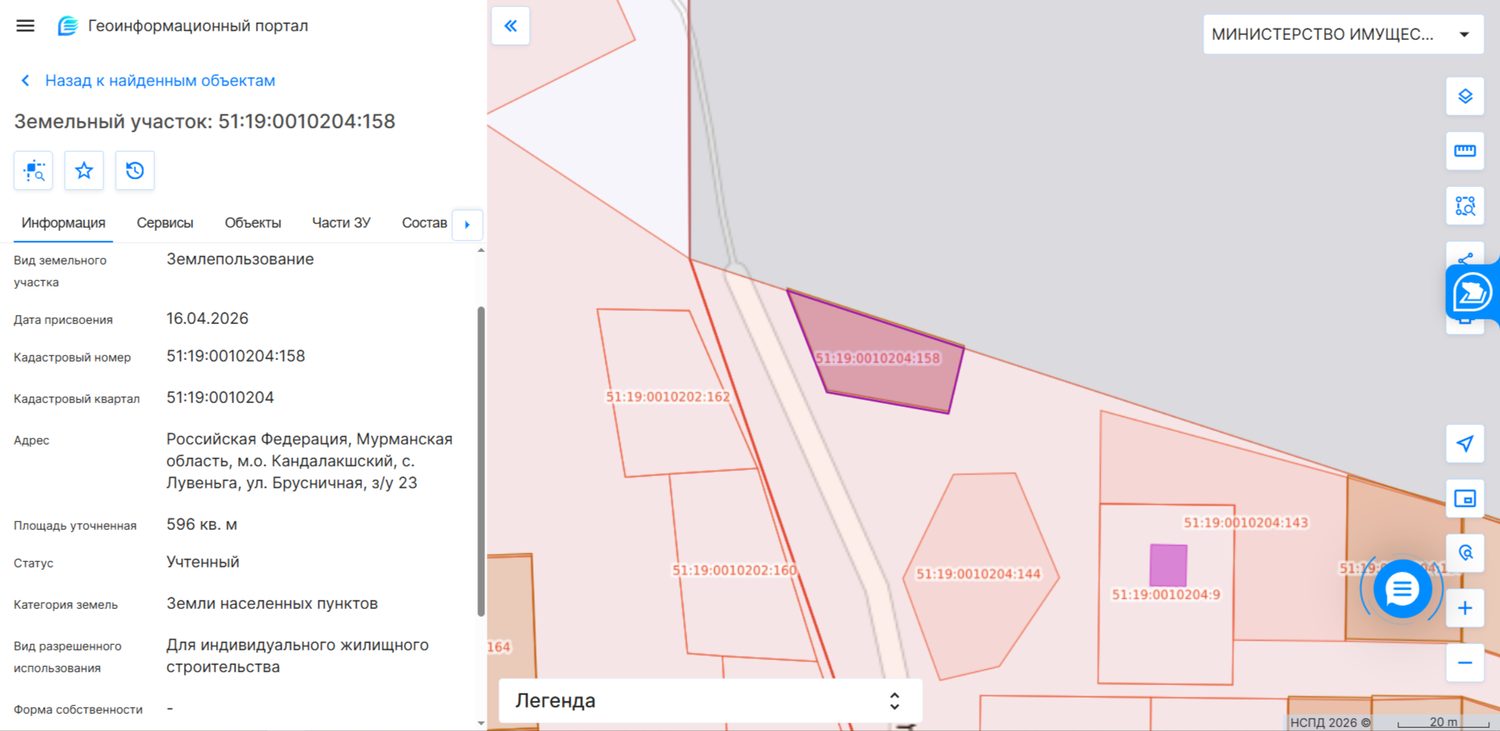The image size is (1500, 731).
Task: Open the map layers panel
Action: pyautogui.click(x=1465, y=96)
